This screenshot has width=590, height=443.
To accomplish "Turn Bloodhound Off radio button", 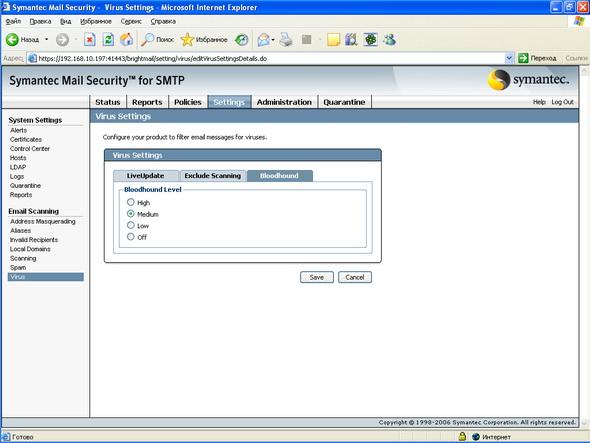I will (x=131, y=236).
